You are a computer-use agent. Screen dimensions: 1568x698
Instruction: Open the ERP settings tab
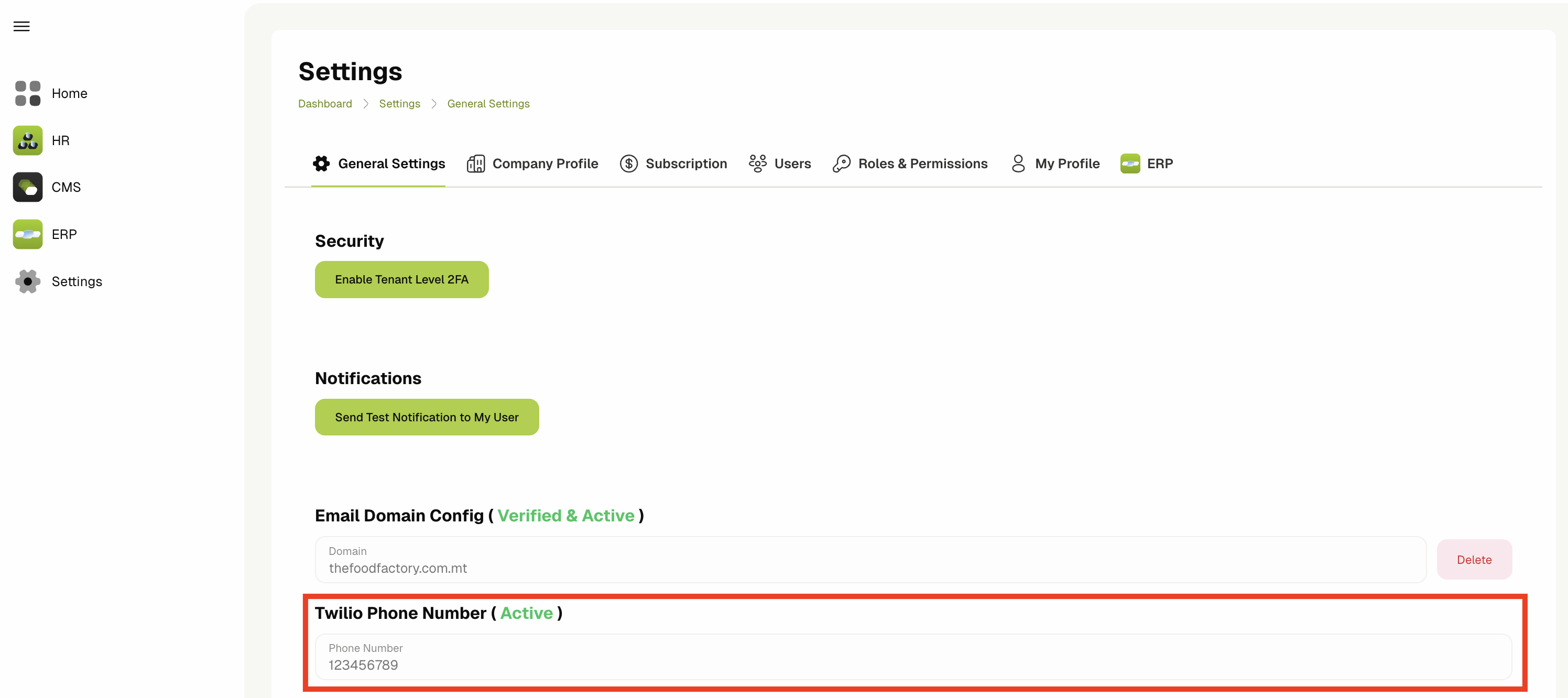tap(1147, 163)
